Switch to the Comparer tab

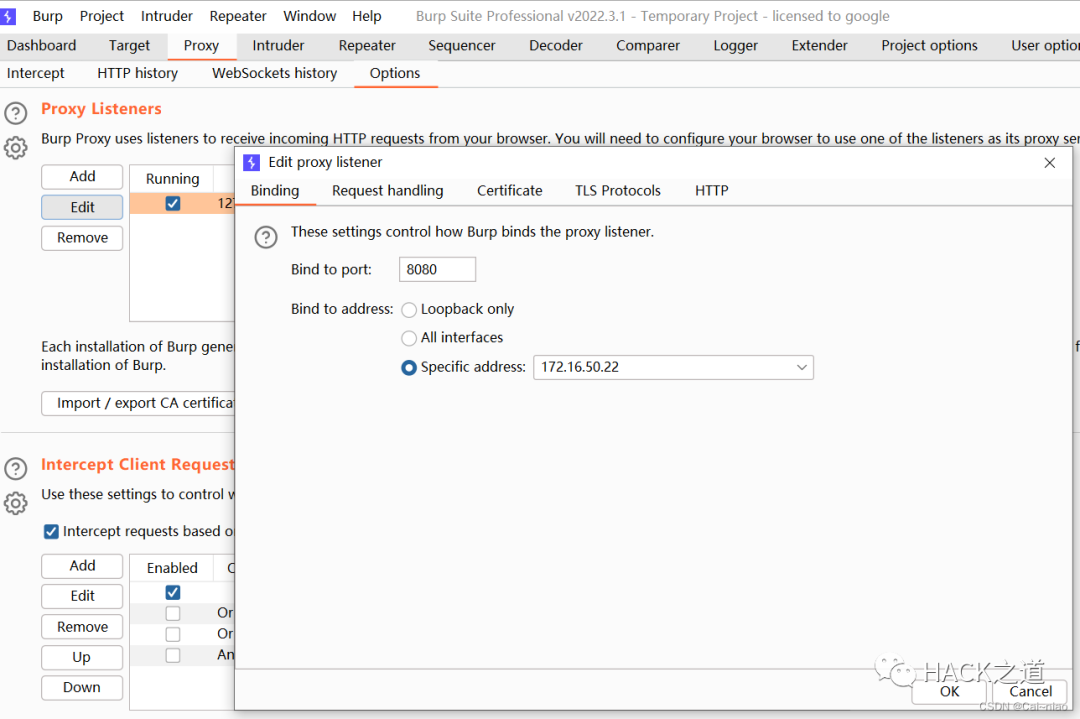coord(647,45)
